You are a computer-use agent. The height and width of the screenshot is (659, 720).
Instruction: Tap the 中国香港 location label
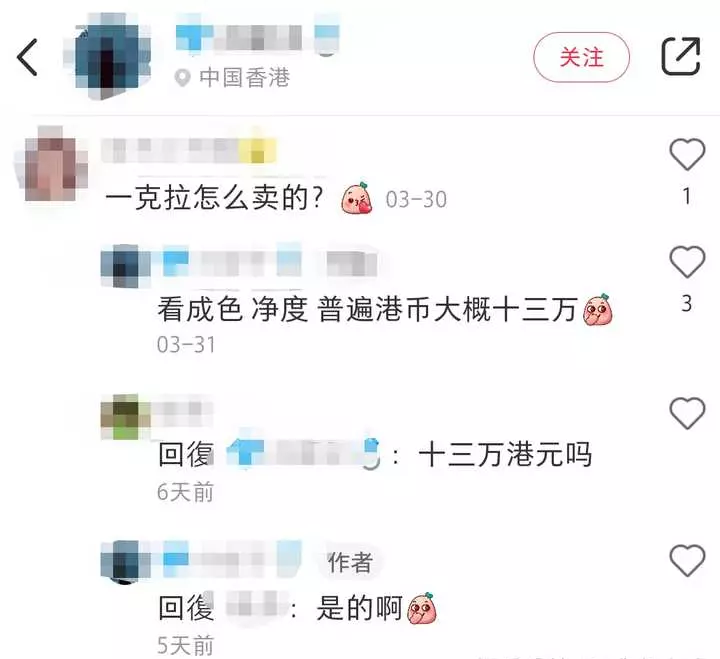click(x=244, y=78)
